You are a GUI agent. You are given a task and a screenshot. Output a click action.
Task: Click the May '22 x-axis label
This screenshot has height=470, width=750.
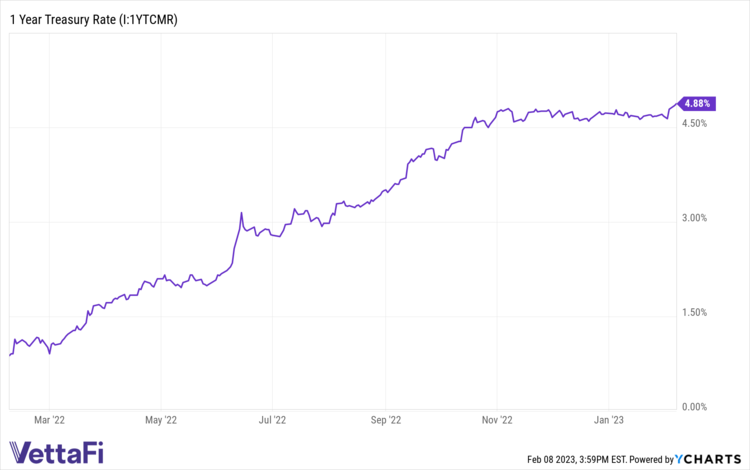click(160, 421)
